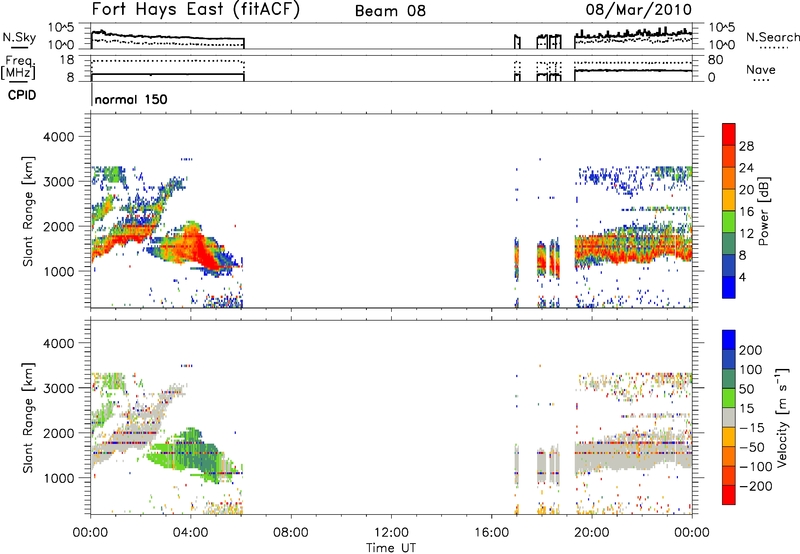Click the 'N.Sky' axis label

(19, 37)
